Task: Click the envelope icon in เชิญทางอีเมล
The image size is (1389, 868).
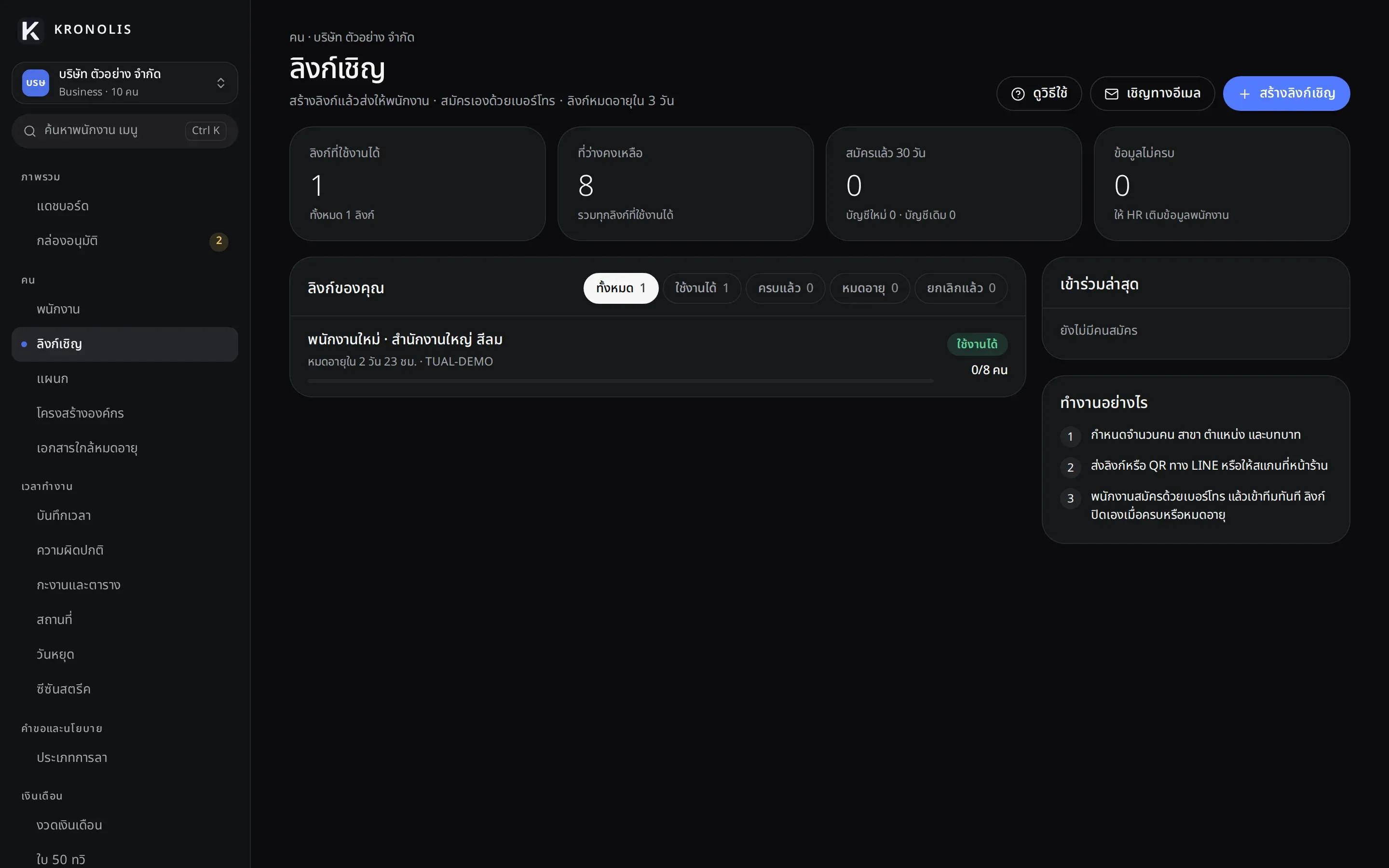Action: coord(1112,94)
